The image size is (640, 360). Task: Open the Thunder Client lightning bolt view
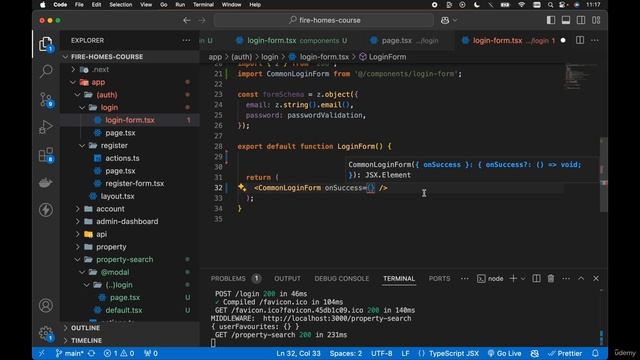coord(46,210)
